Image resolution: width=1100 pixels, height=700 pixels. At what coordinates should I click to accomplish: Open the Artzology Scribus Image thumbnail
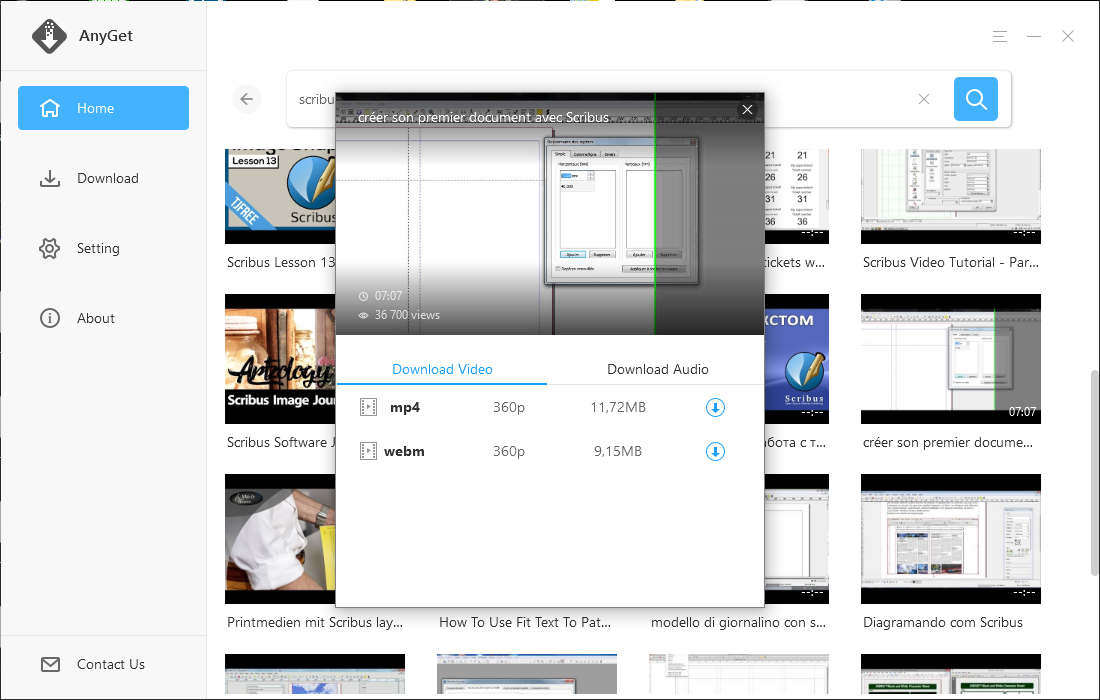[x=280, y=359]
